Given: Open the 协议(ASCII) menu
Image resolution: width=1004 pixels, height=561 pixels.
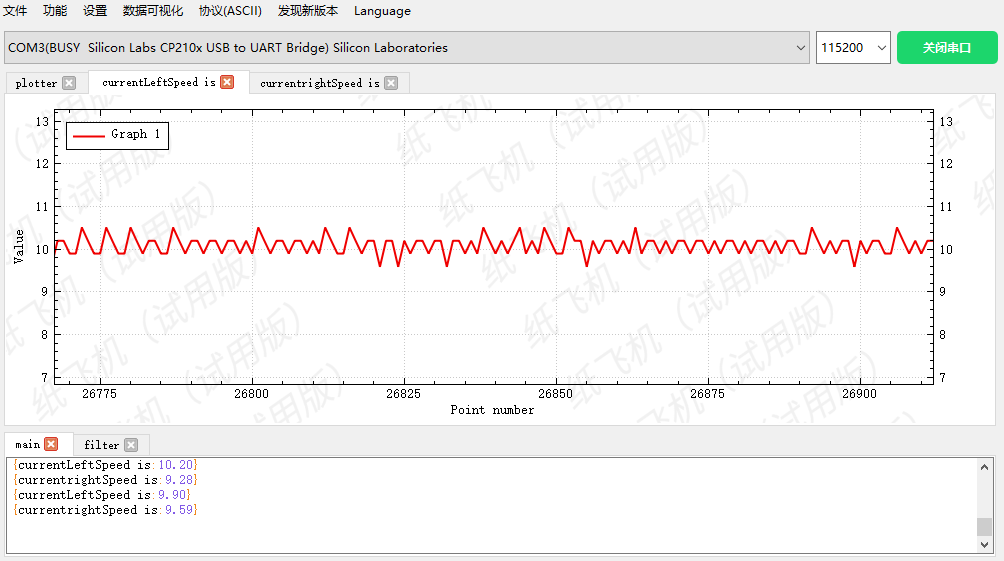Looking at the screenshot, I should click(x=230, y=11).
